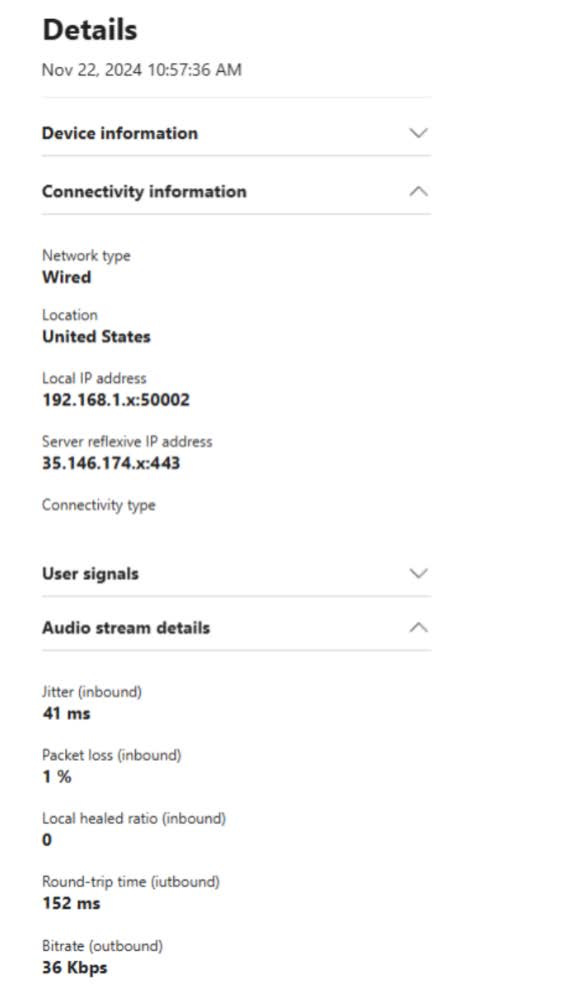Select the Details panel heading
Image resolution: width=562 pixels, height=996 pixels.
tap(90, 30)
